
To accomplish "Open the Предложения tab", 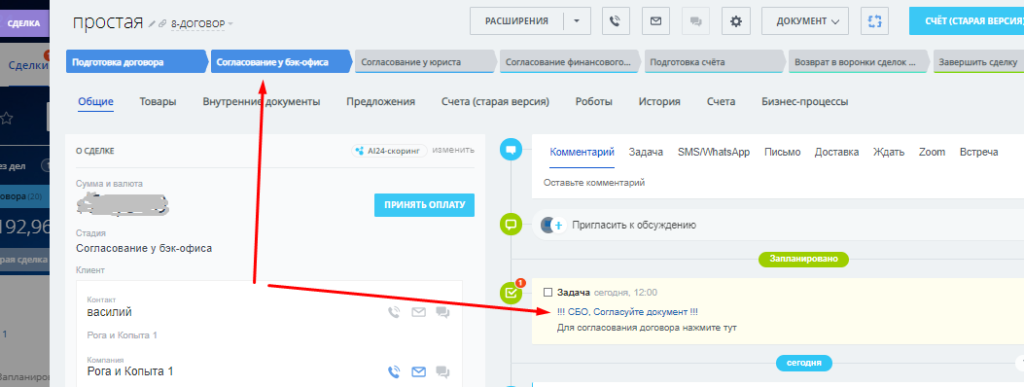I will [381, 102].
